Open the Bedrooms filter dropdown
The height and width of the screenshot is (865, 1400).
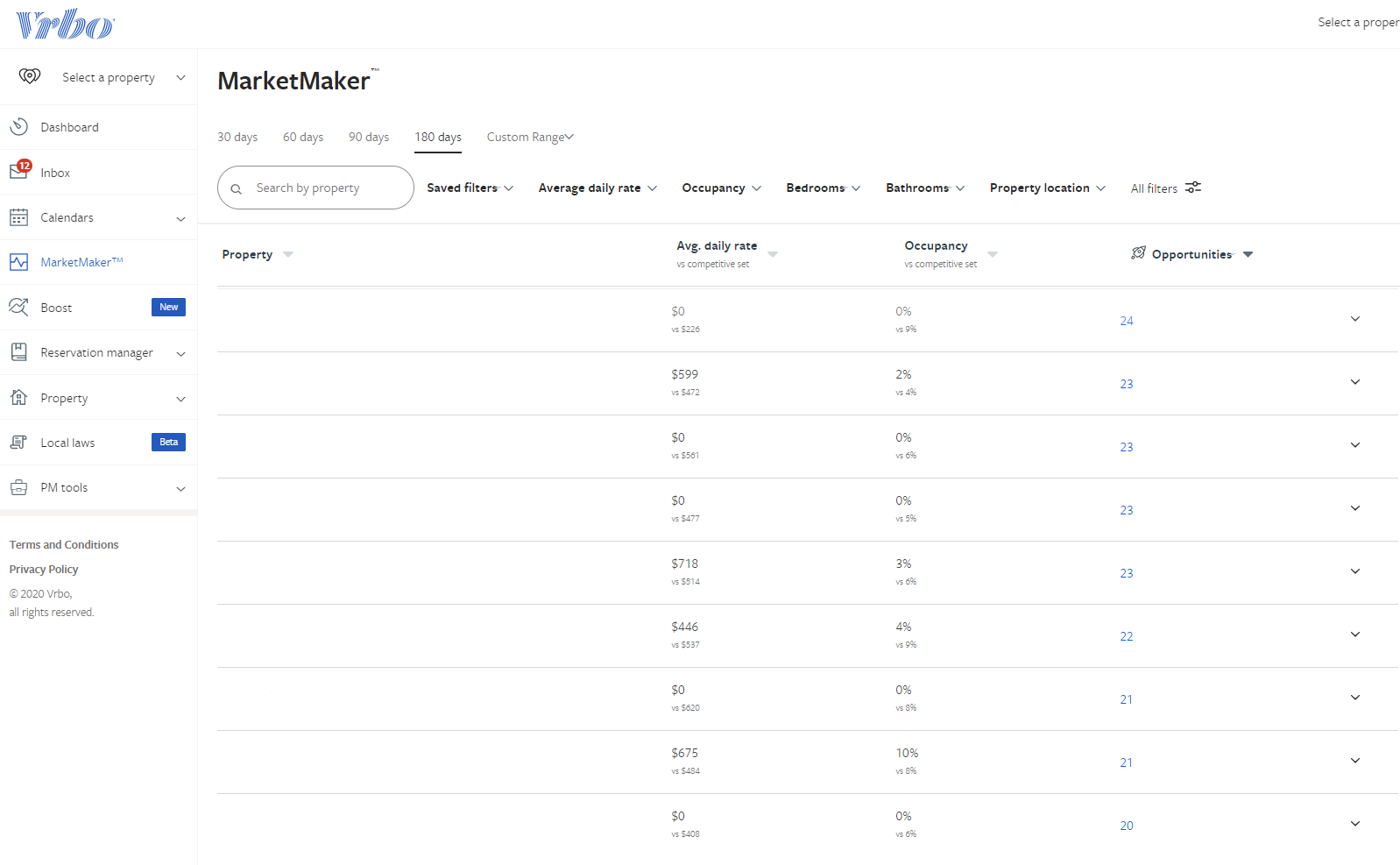click(824, 188)
